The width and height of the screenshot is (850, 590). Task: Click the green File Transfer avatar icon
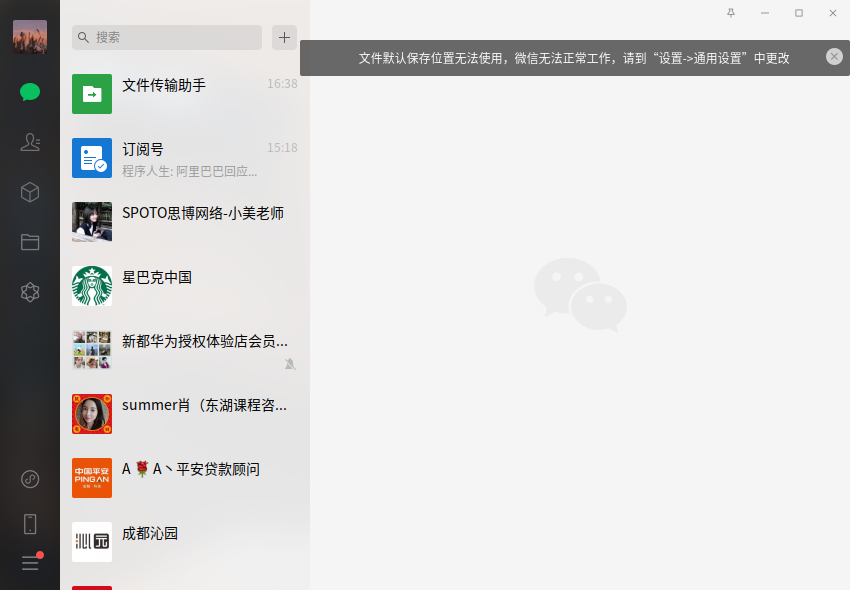[92, 94]
